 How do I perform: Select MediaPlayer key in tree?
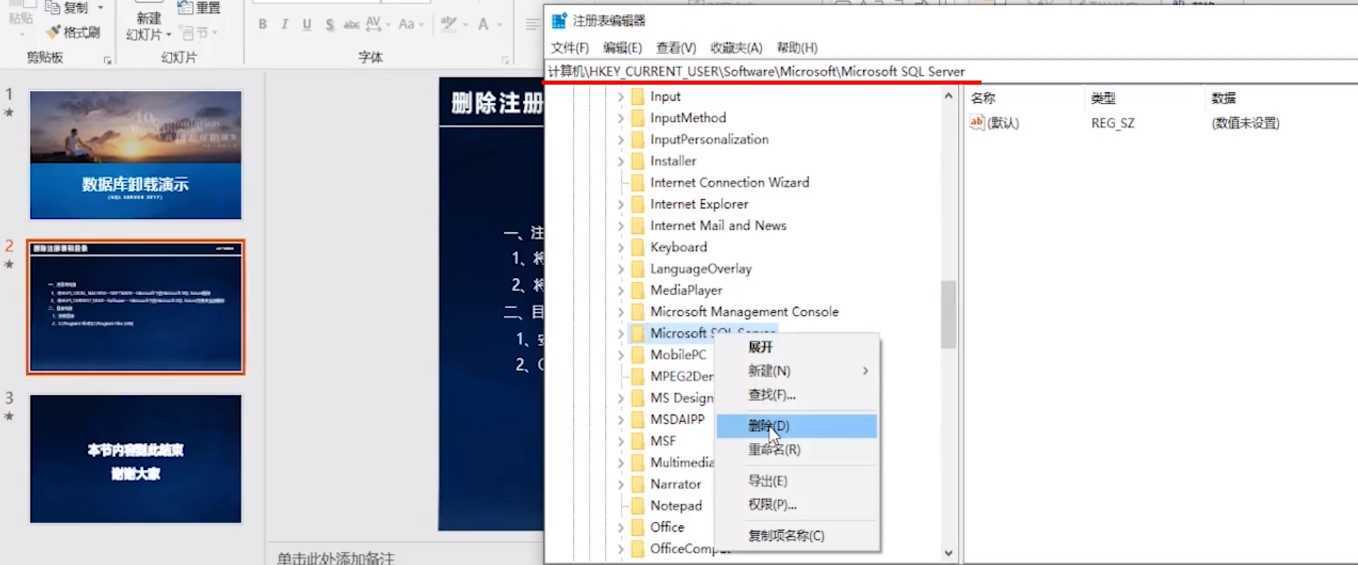(x=686, y=290)
